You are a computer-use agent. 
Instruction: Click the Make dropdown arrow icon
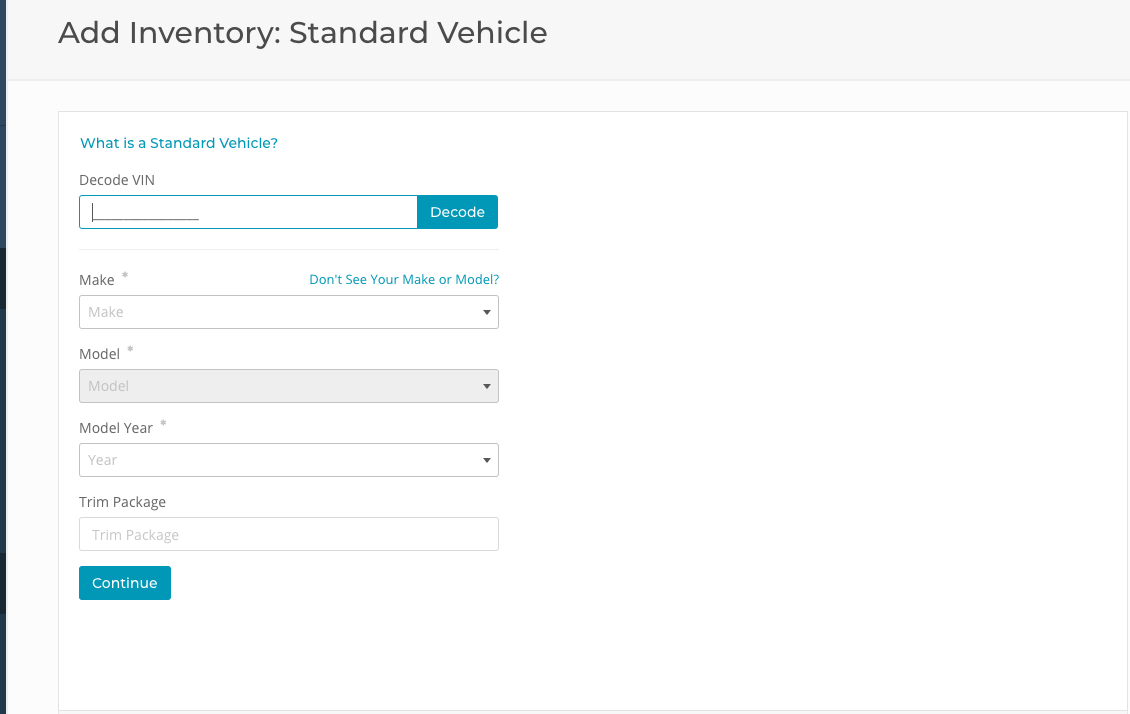click(x=486, y=313)
